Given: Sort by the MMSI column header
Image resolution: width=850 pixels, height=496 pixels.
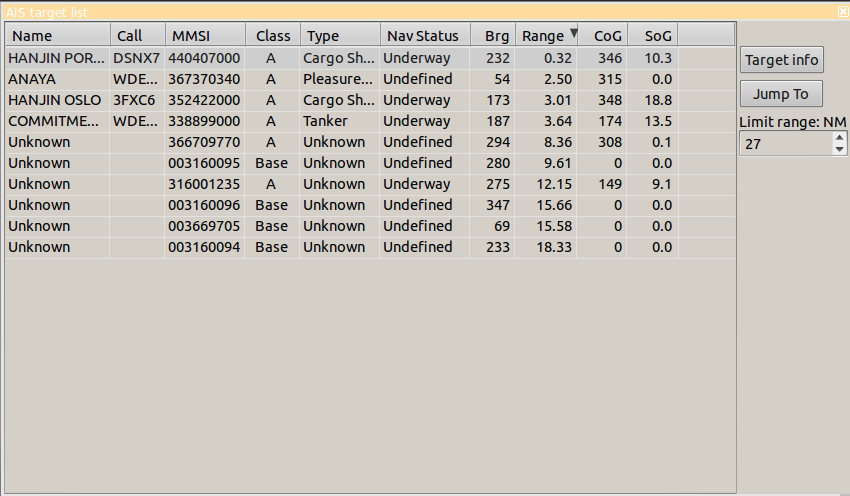Looking at the screenshot, I should click(204, 36).
